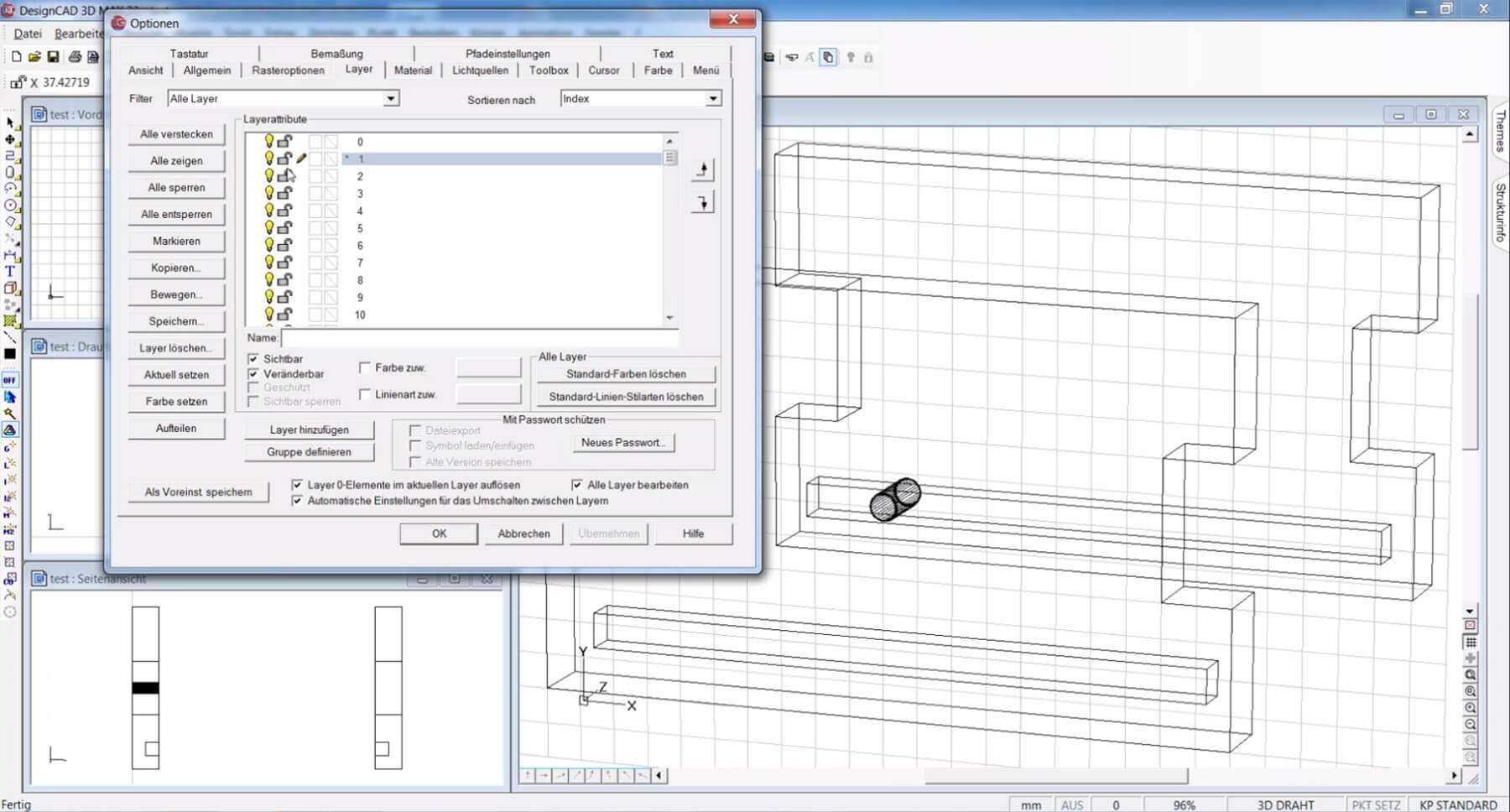
Task: Click the zoom out magnifier icon
Action: point(1471,722)
